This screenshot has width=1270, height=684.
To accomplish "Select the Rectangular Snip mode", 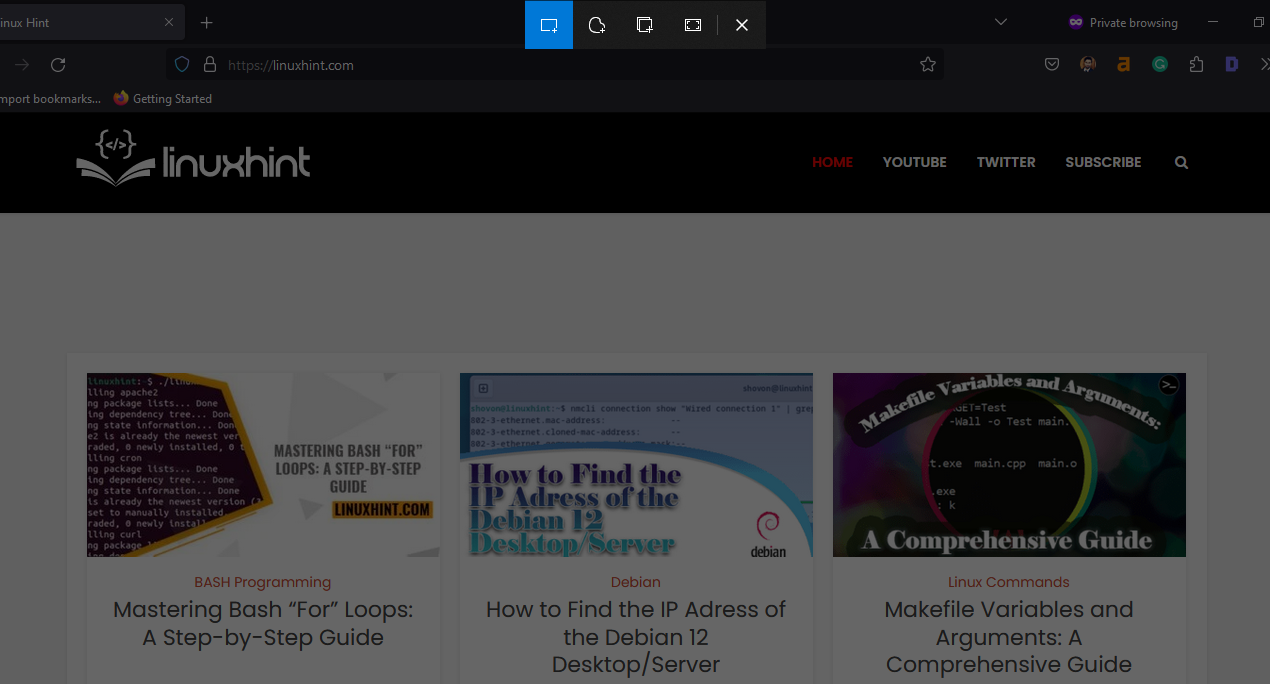I will point(549,25).
